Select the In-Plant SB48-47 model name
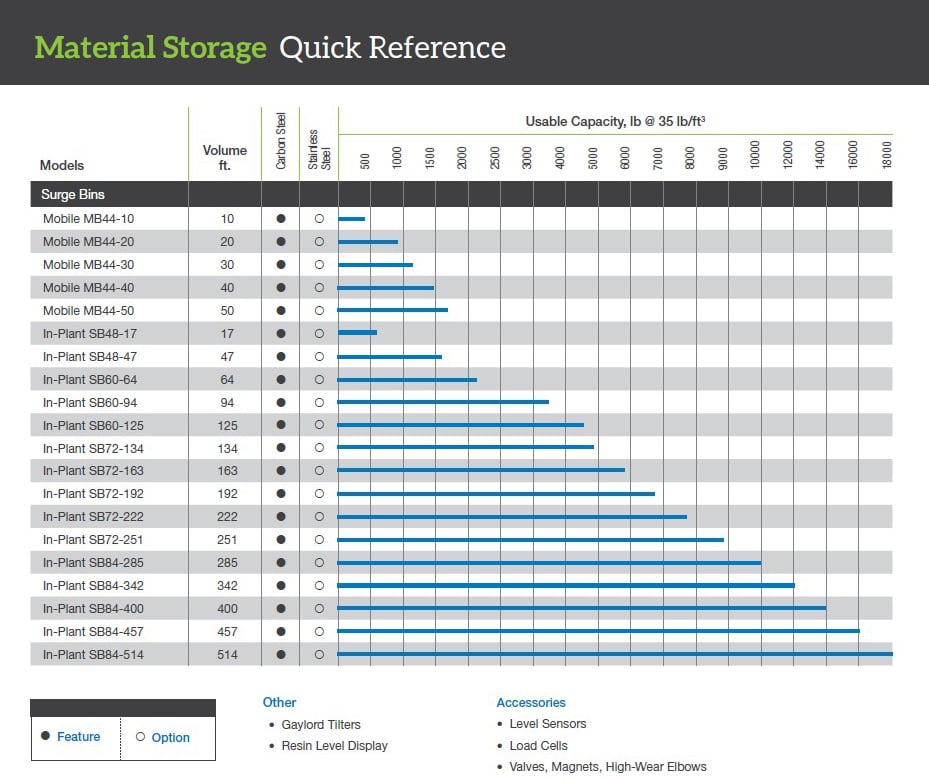This screenshot has width=929, height=780. [x=89, y=357]
